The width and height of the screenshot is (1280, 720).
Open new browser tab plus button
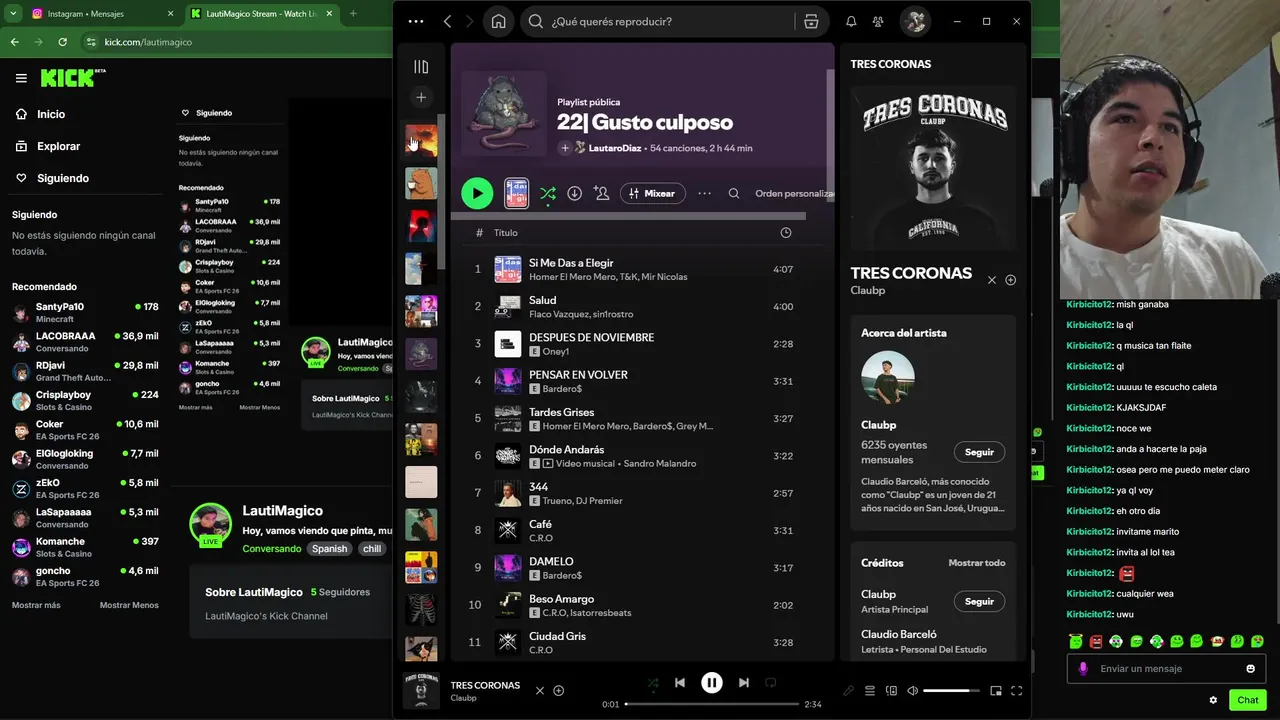[353, 14]
